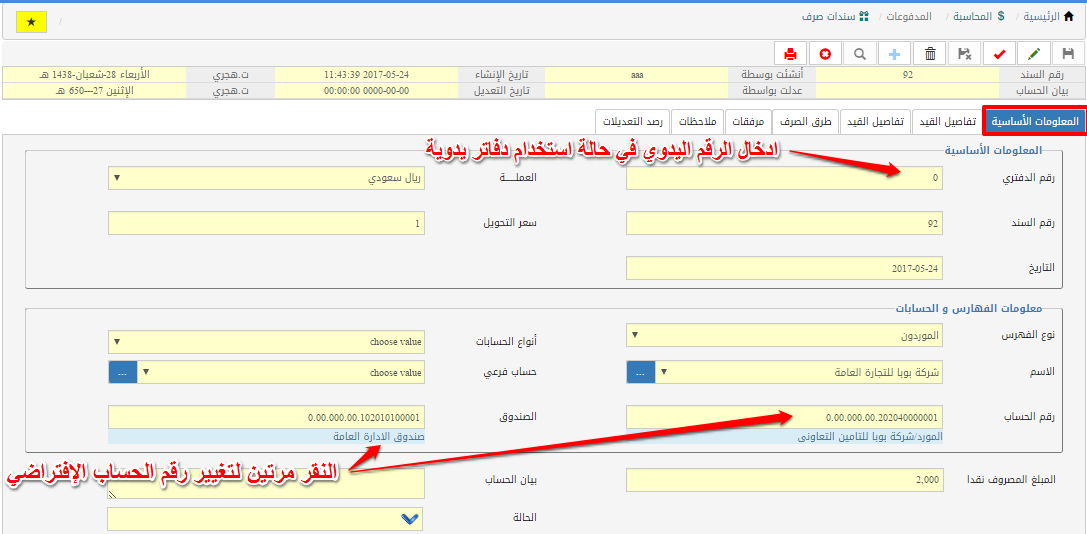The width and height of the screenshot is (1087, 534).
Task: Click the red checkmark approve icon
Action: (999, 54)
